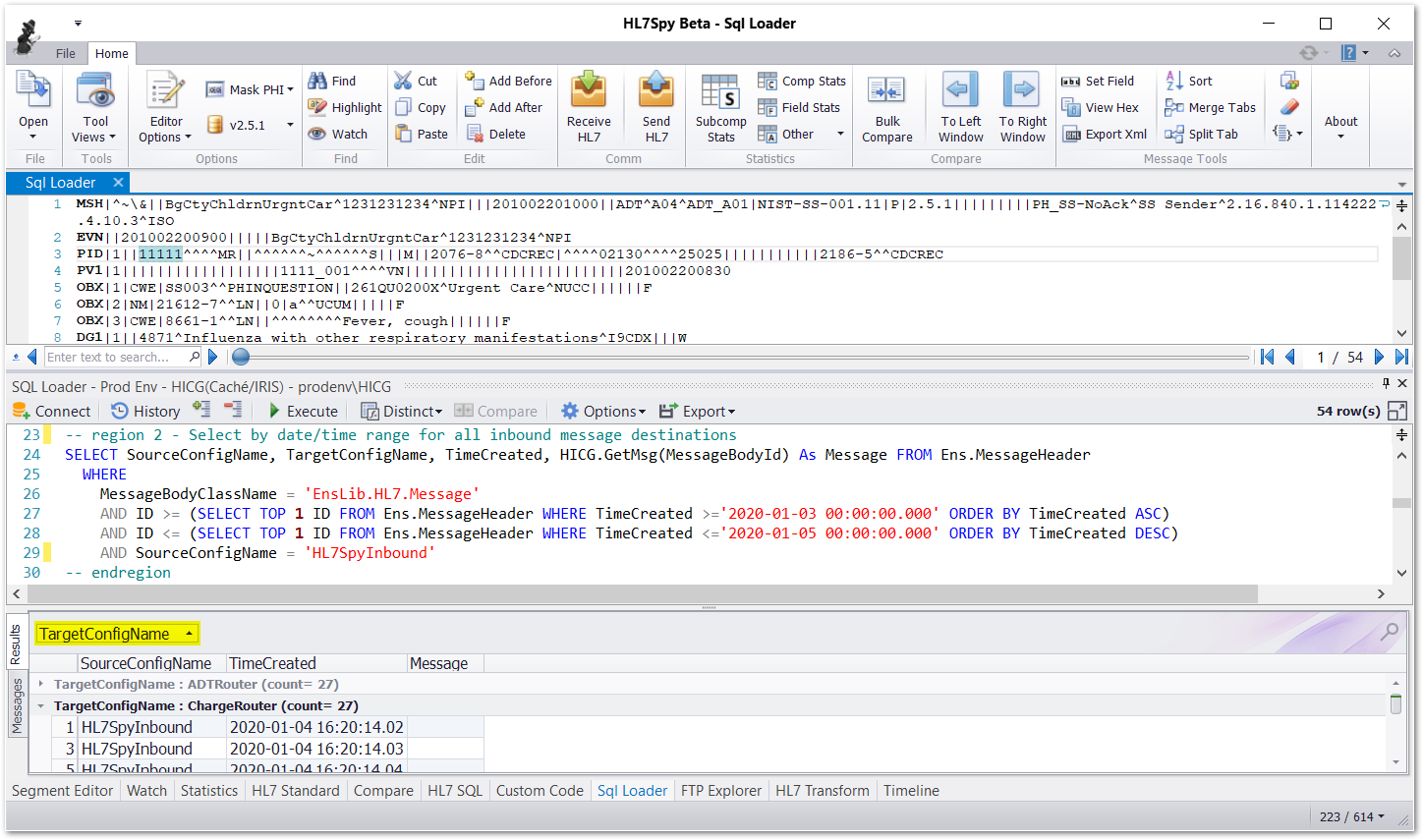The width and height of the screenshot is (1423, 840).
Task: Click Copy in the Edit group
Action: (421, 107)
